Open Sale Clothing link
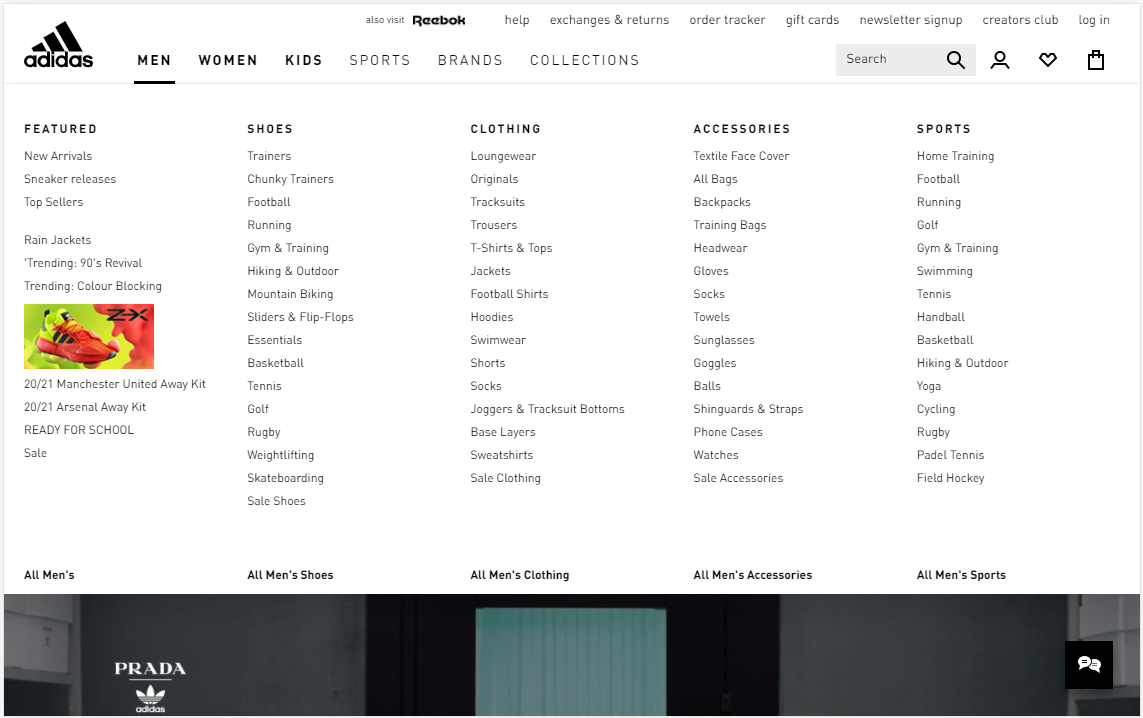Image resolution: width=1143 pixels, height=718 pixels. [506, 478]
